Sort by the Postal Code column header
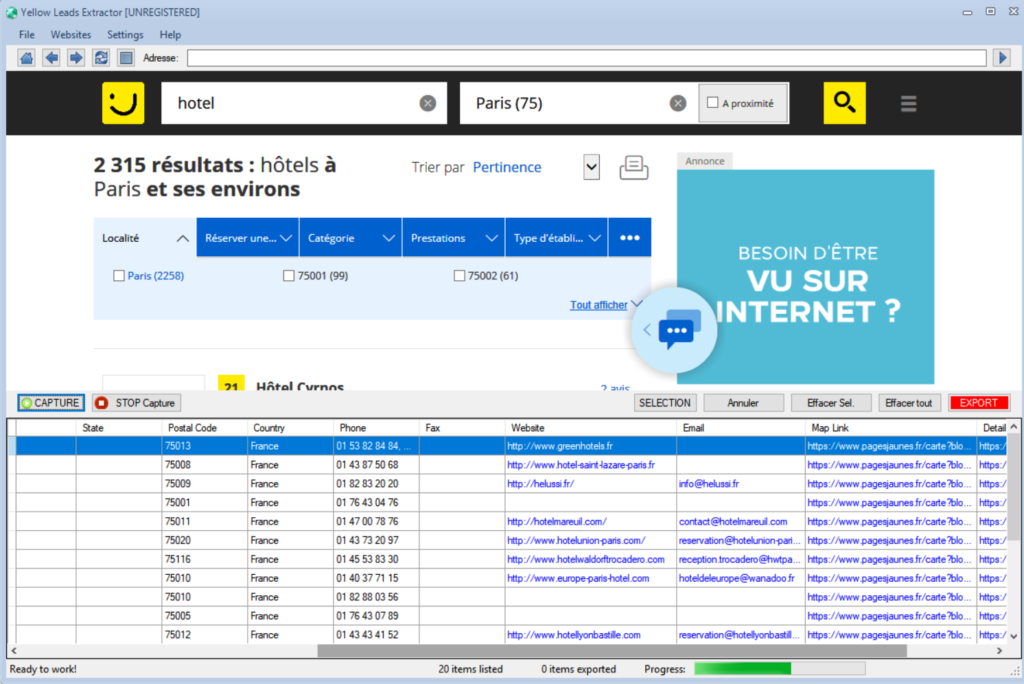The image size is (1024, 684). click(204, 428)
